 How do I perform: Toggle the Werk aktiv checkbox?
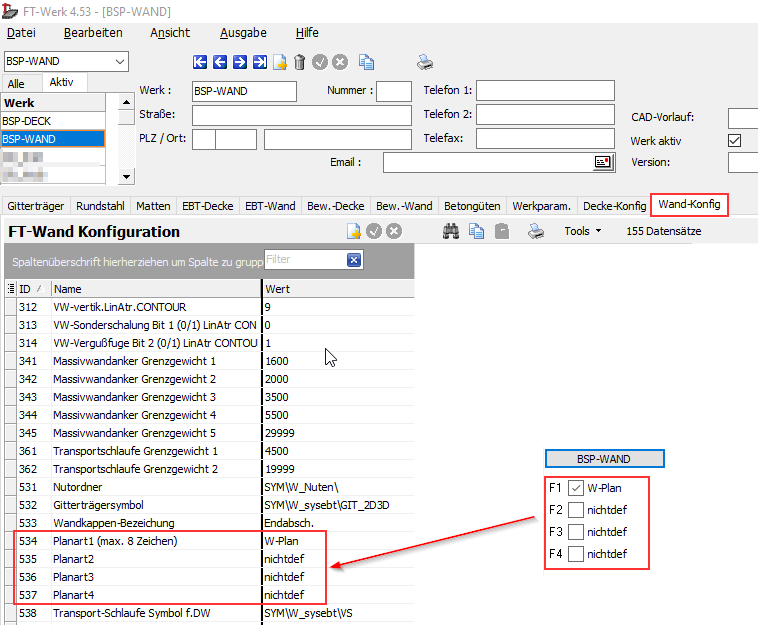pyautogui.click(x=735, y=140)
